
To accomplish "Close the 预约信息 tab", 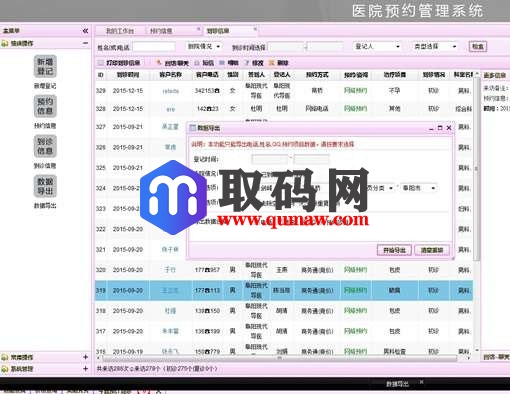I will pos(198,29).
